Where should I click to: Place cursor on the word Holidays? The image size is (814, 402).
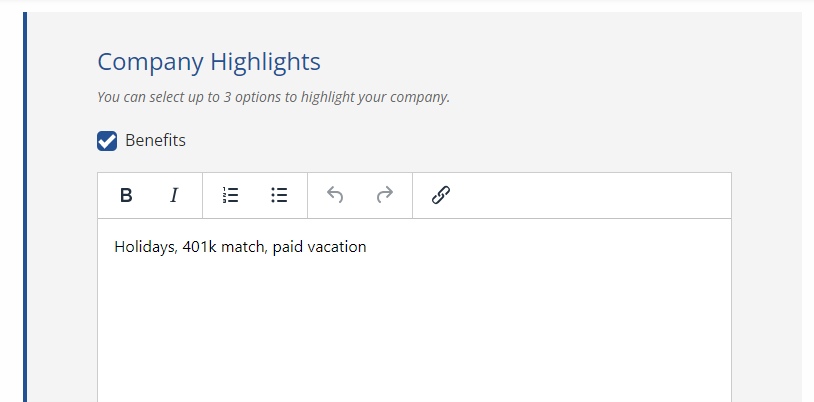pos(144,247)
